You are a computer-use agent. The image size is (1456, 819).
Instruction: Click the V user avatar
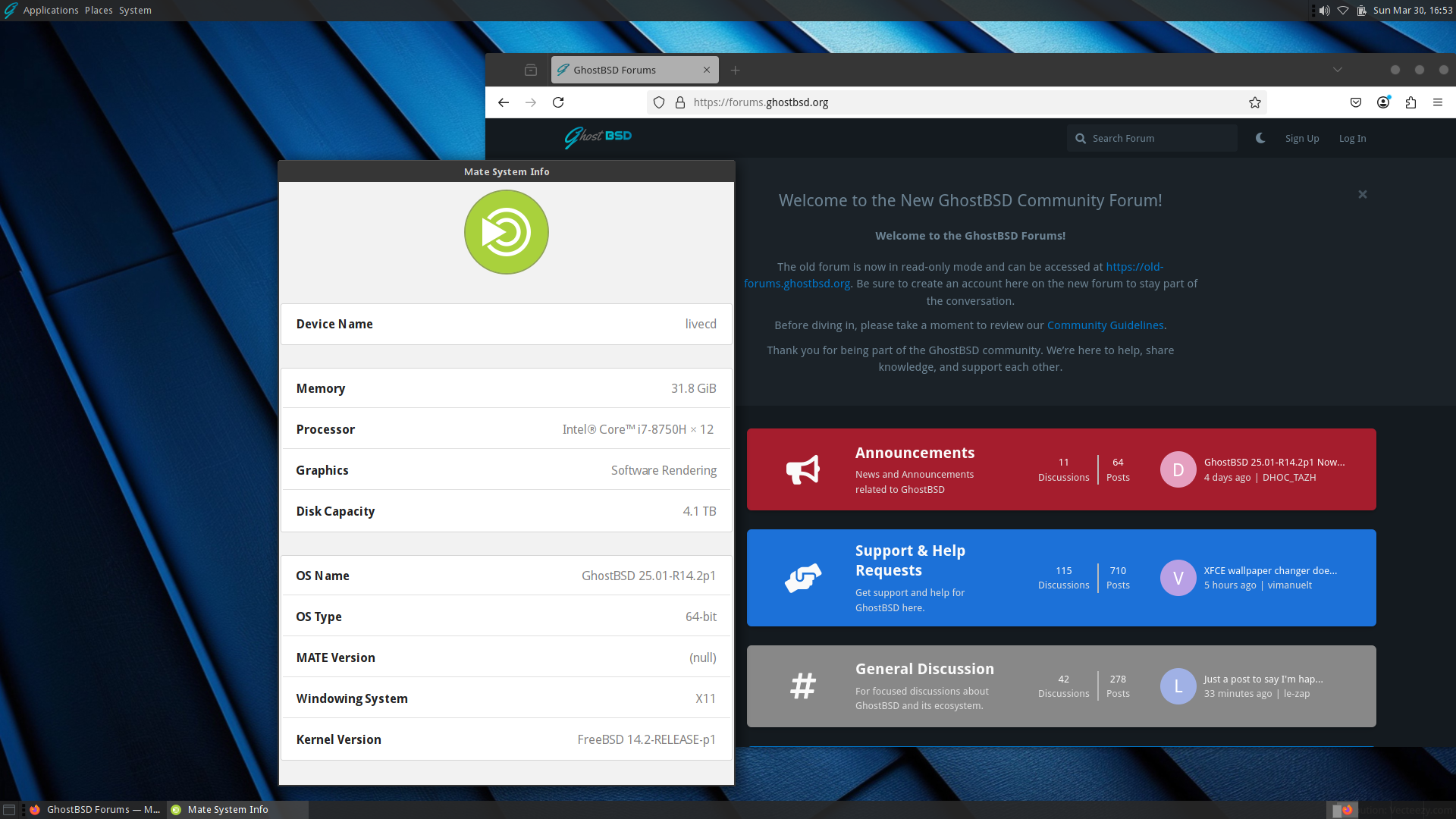pos(1178,578)
